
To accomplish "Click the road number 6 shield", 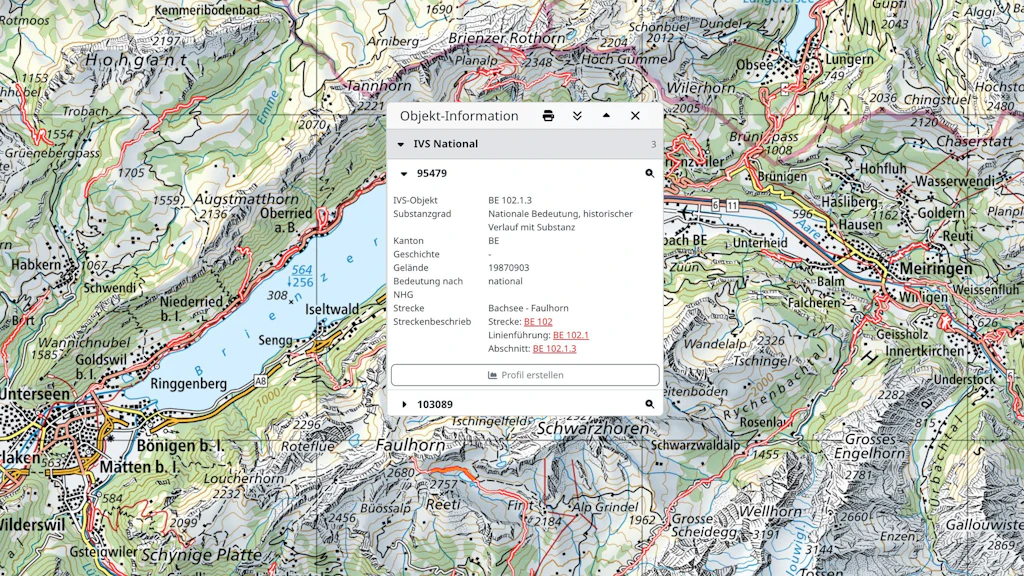I will pyautogui.click(x=715, y=205).
